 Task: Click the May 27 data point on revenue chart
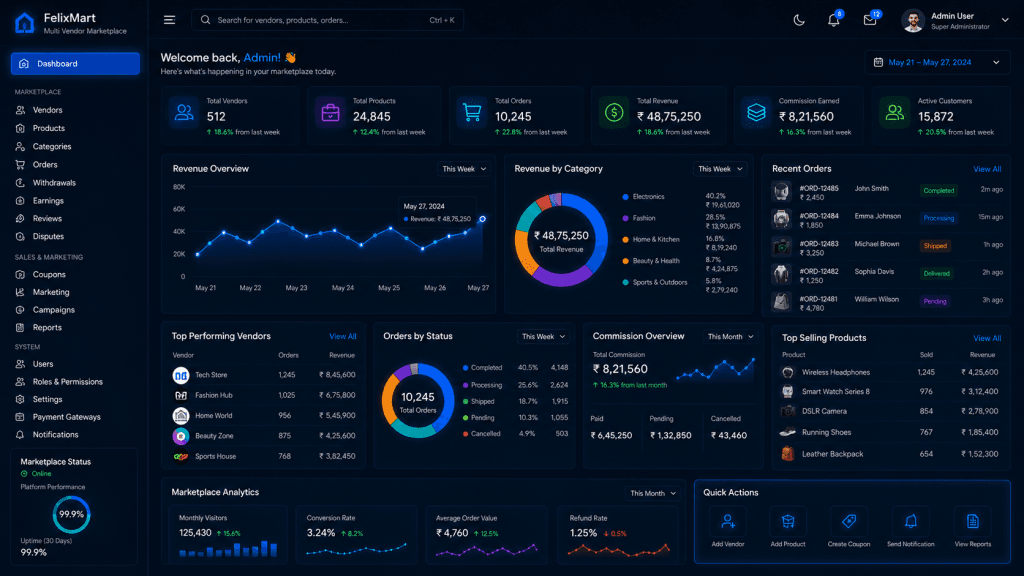483,219
